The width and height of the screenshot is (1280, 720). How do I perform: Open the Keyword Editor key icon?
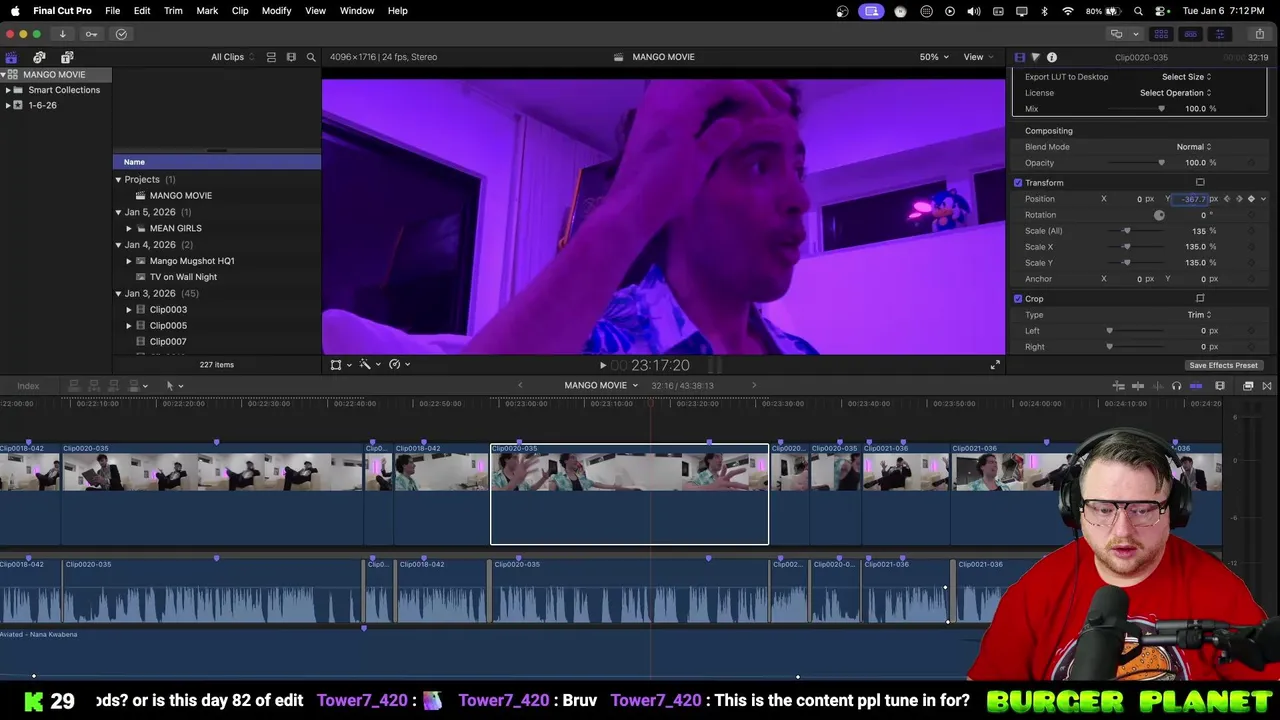[91, 34]
